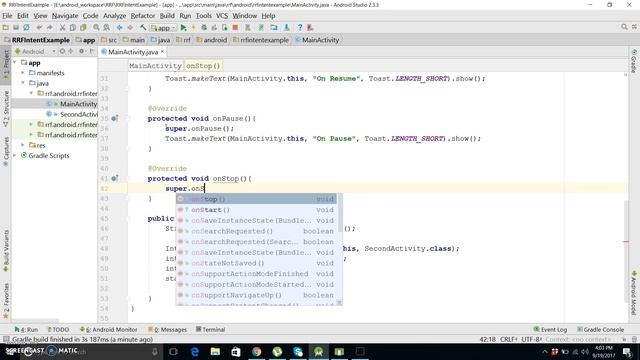Click the SDK Manager download icon
Image resolution: width=640 pixels, height=360 pixels.
[287, 28]
